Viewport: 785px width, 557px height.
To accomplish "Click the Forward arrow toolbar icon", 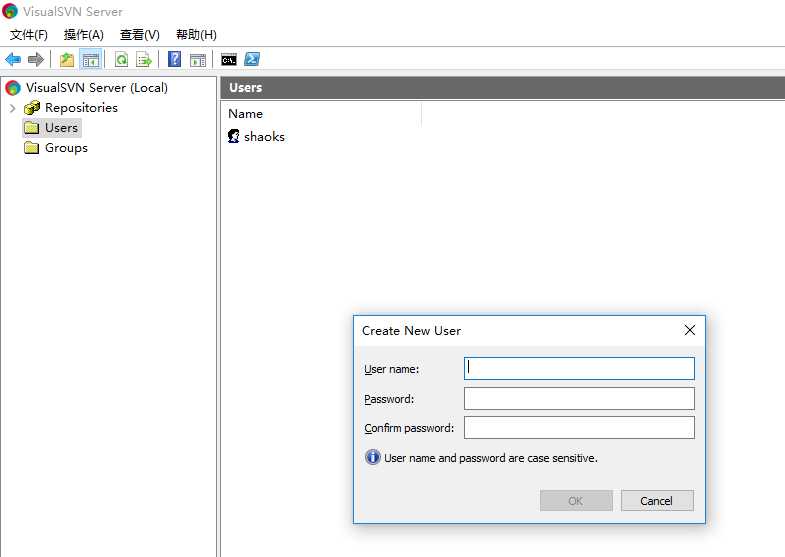I will click(x=36, y=60).
